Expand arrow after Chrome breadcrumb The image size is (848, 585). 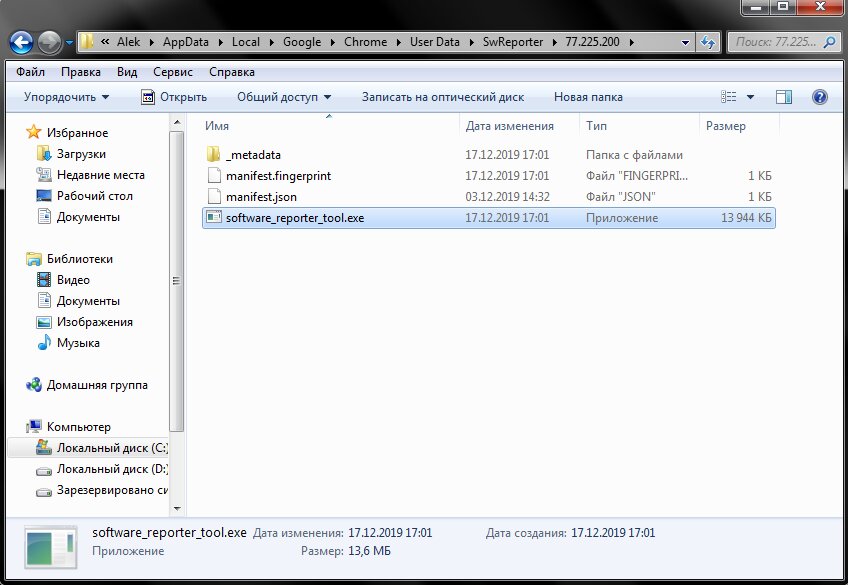(398, 42)
